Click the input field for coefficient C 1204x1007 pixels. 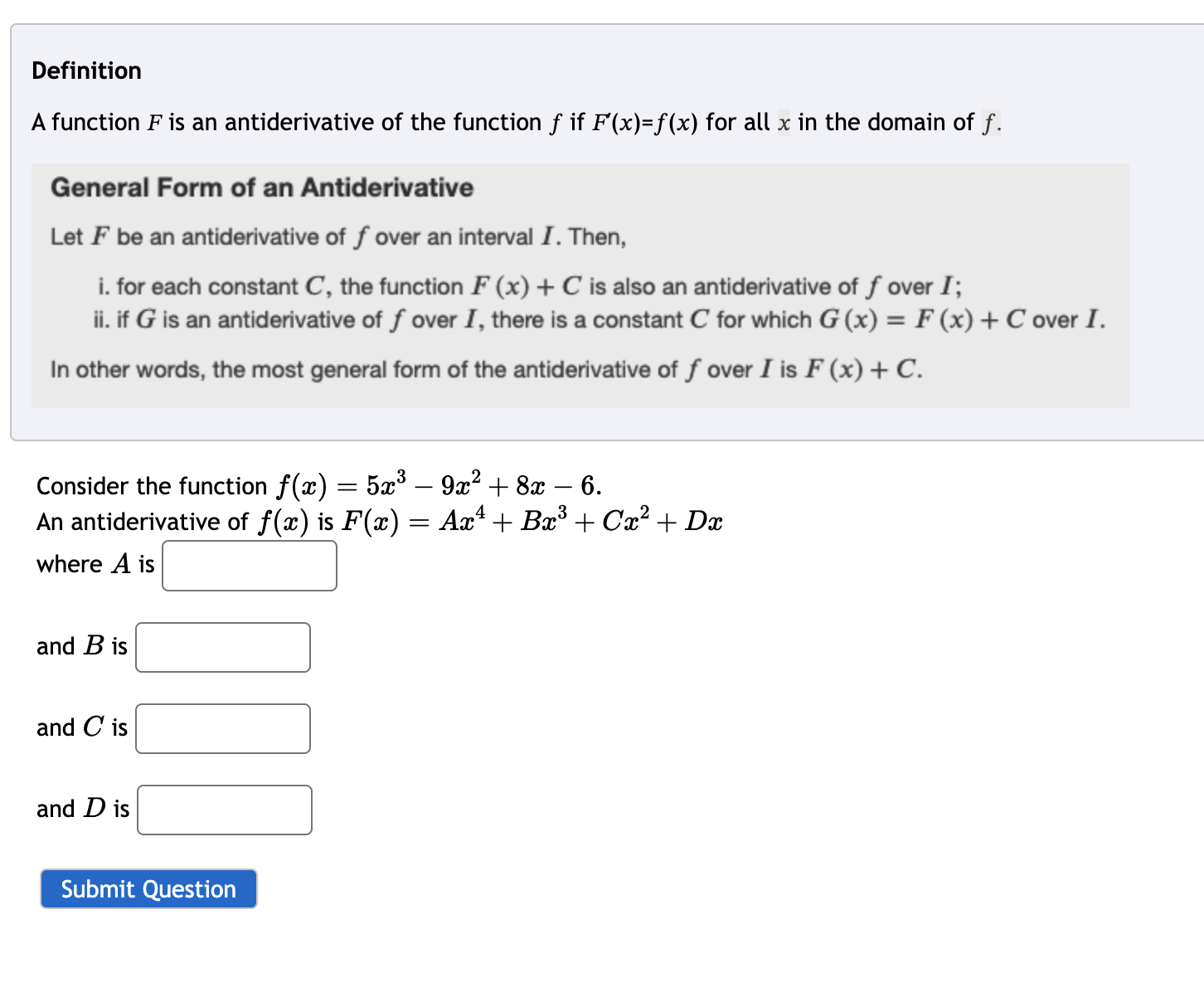(x=221, y=728)
